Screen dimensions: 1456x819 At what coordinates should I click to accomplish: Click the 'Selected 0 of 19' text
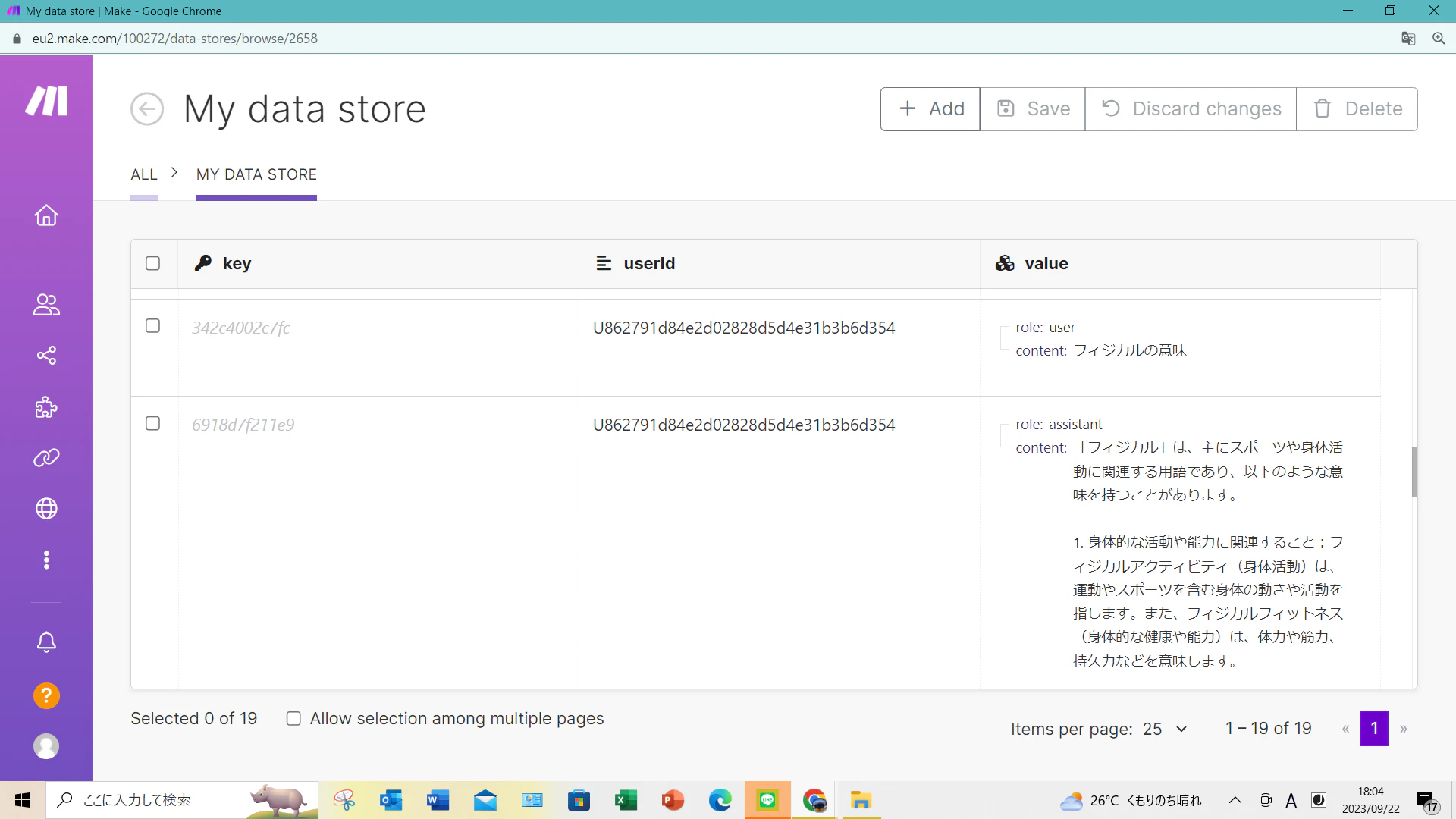tap(193, 719)
